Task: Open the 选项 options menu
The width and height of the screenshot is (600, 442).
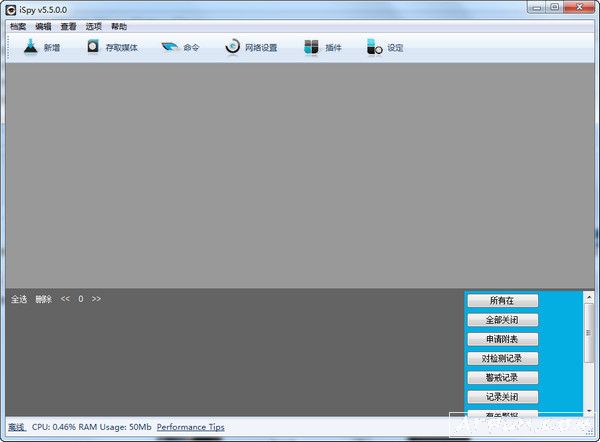Action: (93, 26)
